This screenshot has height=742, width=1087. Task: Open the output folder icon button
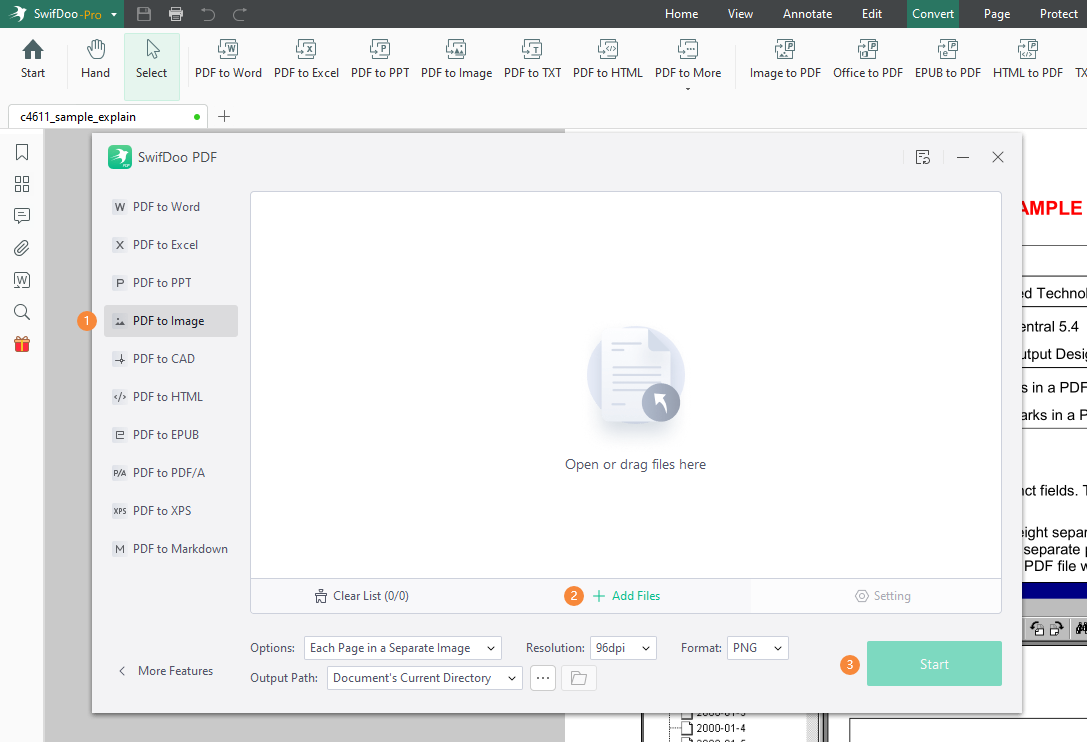click(x=579, y=678)
